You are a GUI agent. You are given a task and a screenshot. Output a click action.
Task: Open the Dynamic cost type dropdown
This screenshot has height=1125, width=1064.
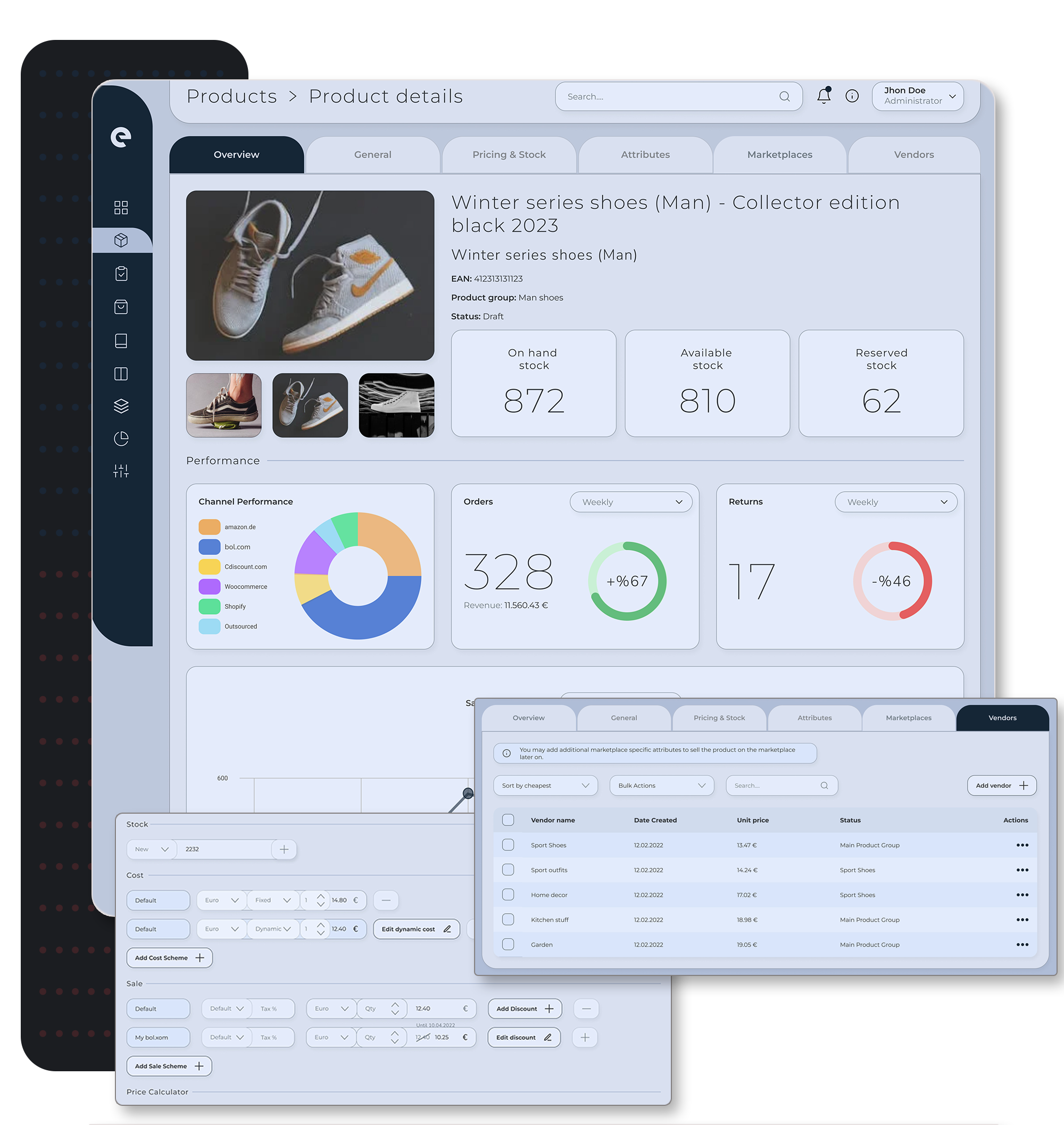click(273, 929)
